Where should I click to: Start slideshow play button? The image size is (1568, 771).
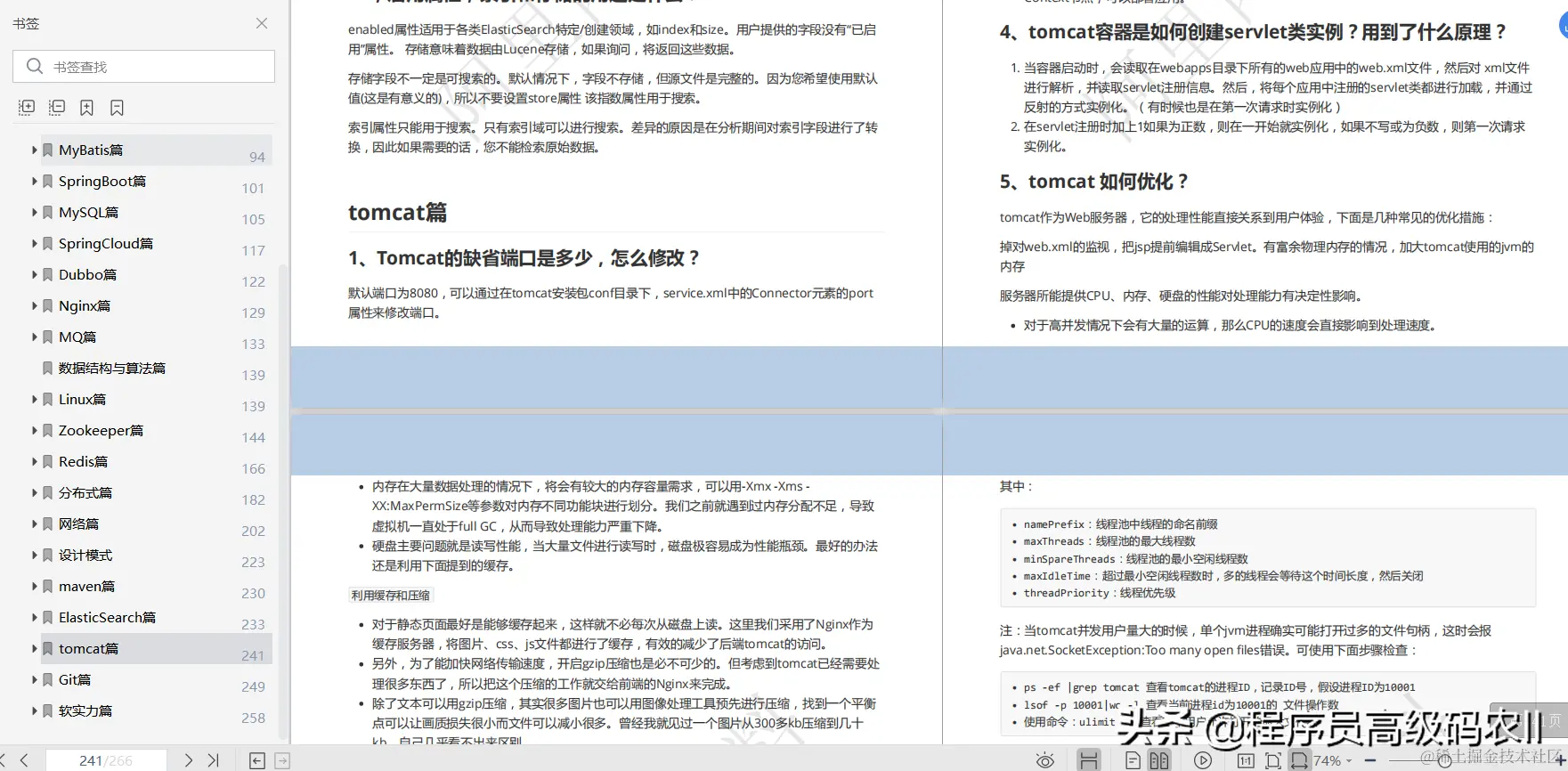pyautogui.click(x=1203, y=760)
